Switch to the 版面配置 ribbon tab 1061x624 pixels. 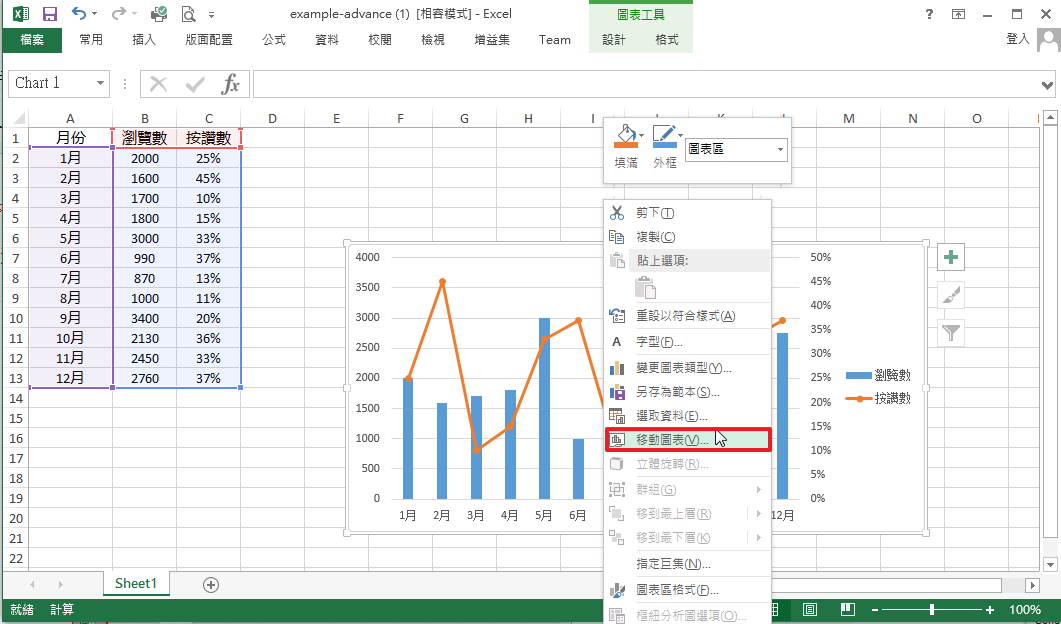(209, 40)
